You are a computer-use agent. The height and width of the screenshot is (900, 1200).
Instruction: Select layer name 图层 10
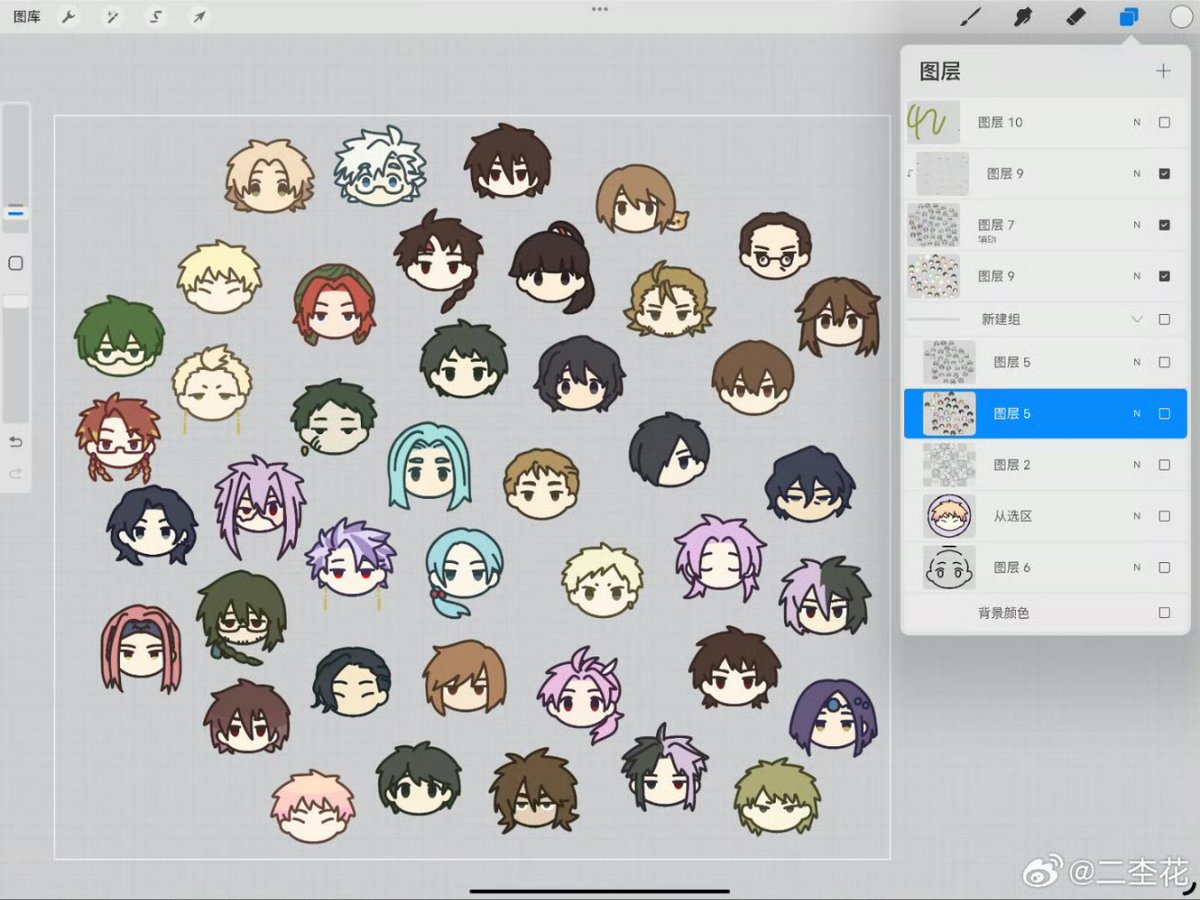point(1000,122)
